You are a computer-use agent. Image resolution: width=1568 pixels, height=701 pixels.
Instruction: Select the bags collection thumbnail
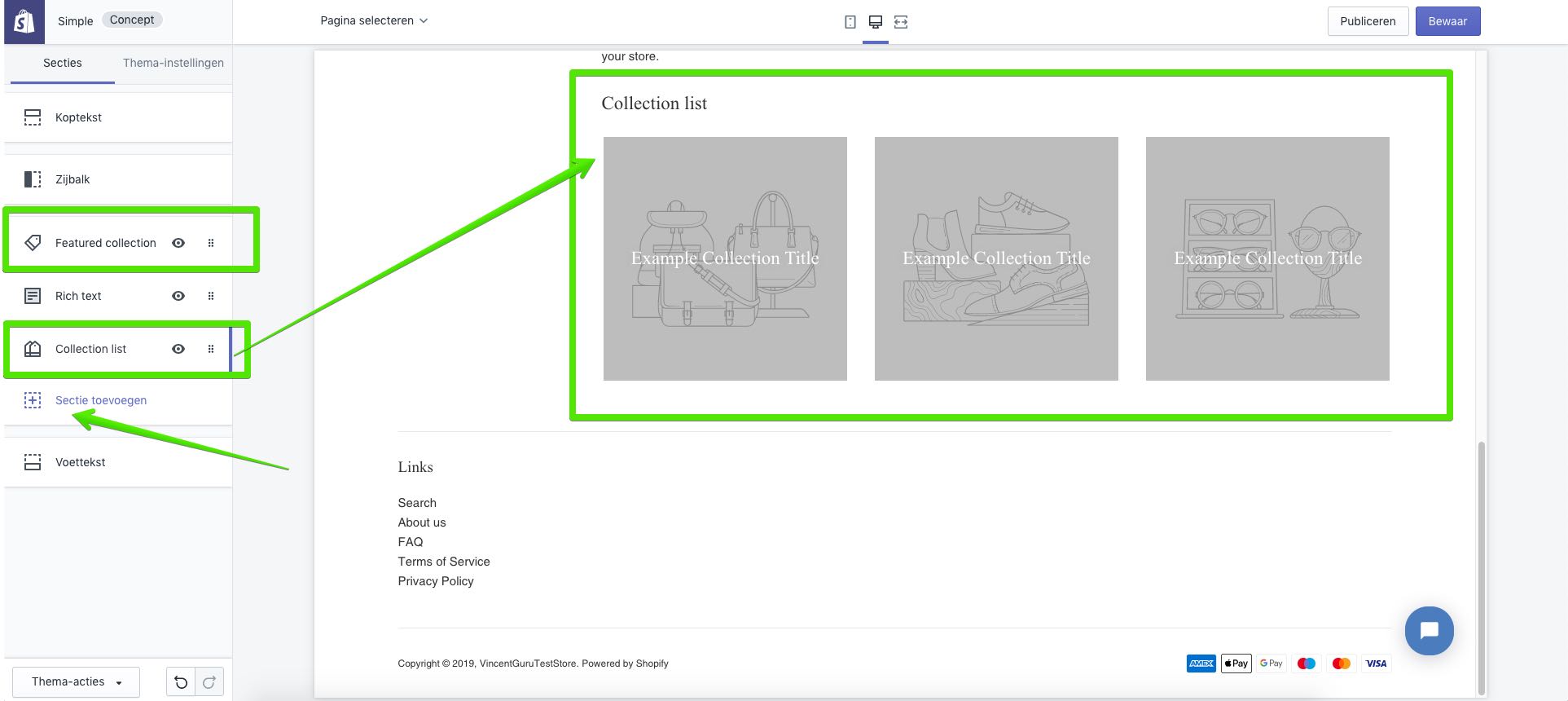725,258
